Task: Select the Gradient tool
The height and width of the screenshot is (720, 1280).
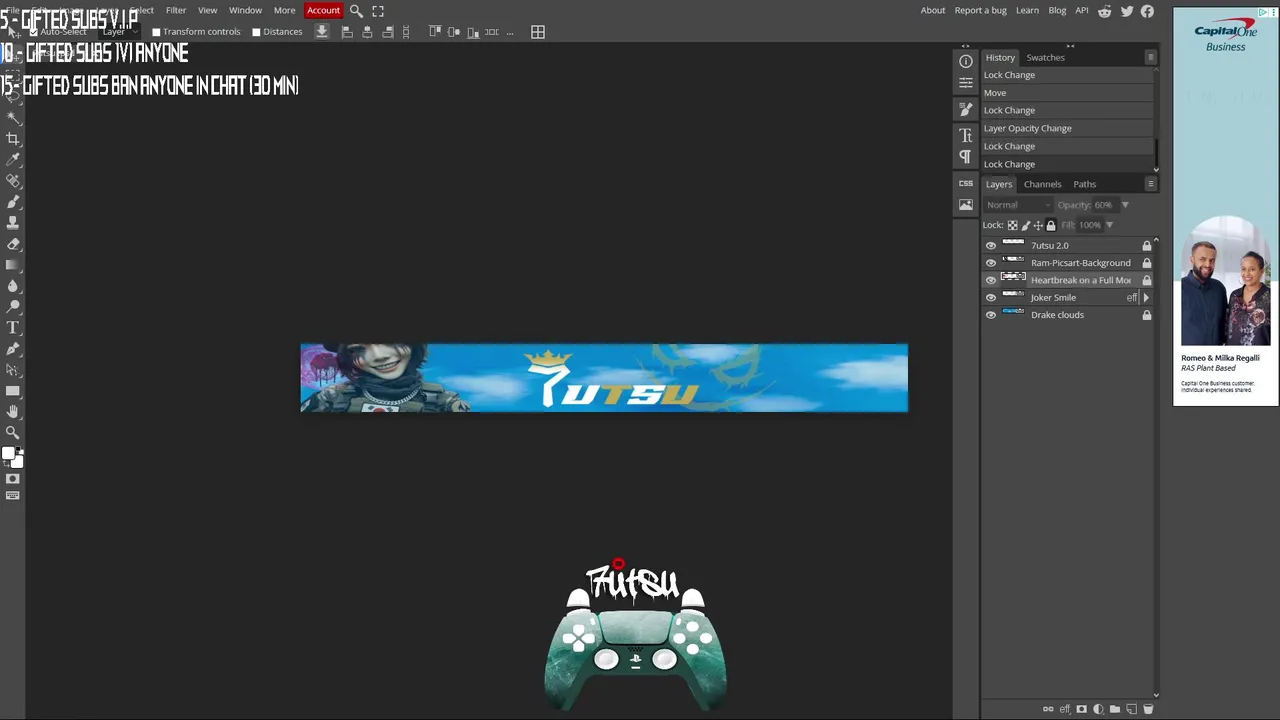Action: click(x=13, y=265)
